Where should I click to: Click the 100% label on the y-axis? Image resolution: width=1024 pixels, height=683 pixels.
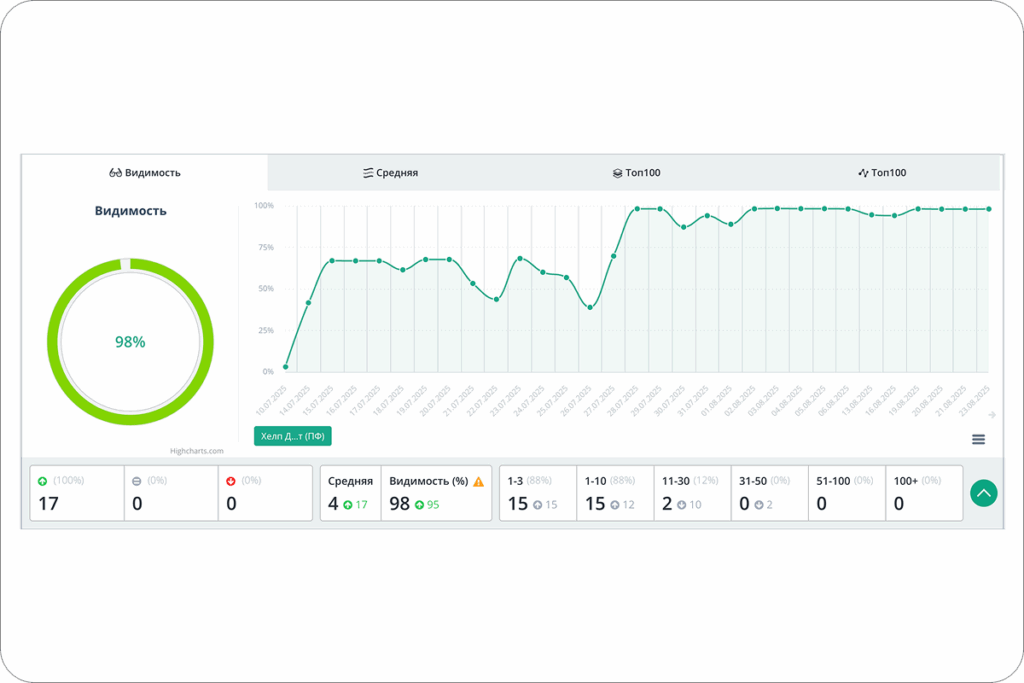(x=264, y=206)
